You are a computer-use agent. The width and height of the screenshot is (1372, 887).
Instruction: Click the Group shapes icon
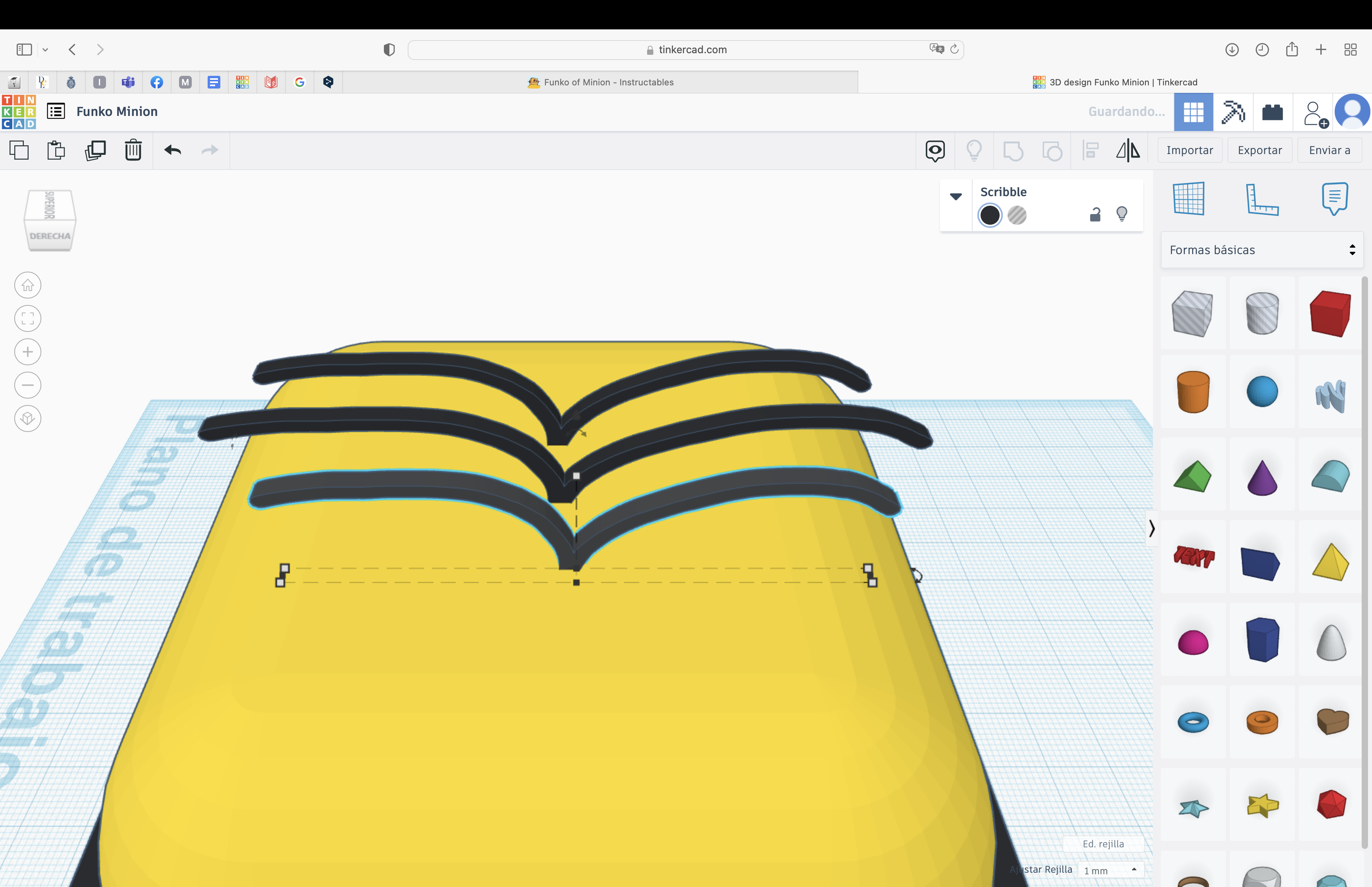[x=1013, y=151]
